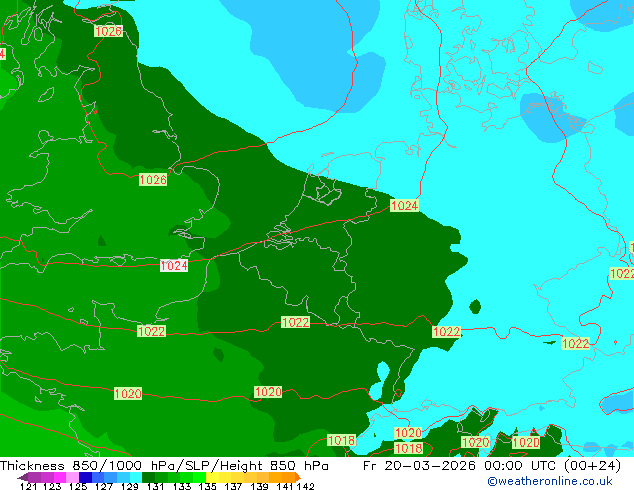
Task: Click the legend value 121
Action: (28, 486)
